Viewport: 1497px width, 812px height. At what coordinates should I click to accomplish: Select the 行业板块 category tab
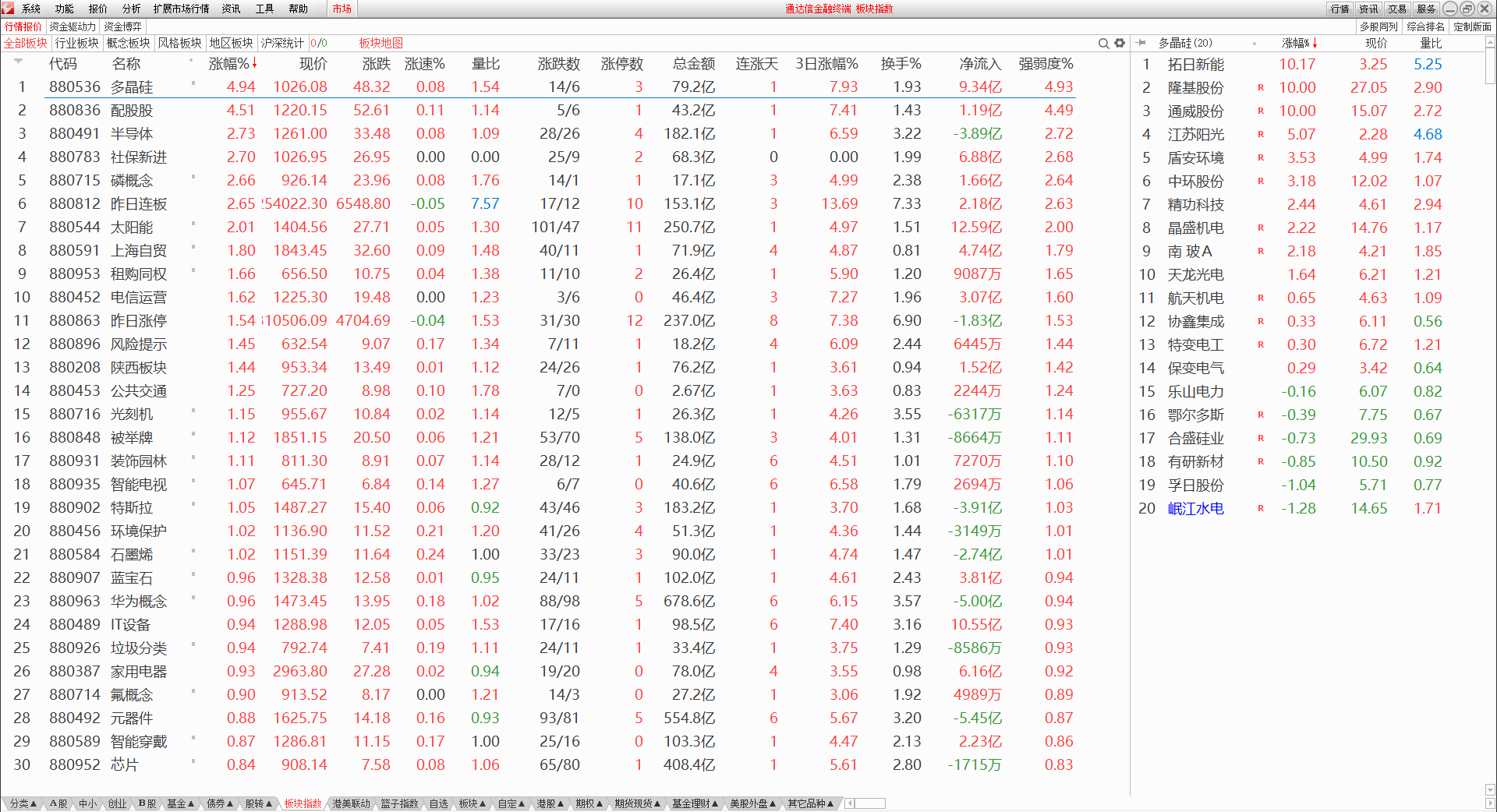point(77,43)
